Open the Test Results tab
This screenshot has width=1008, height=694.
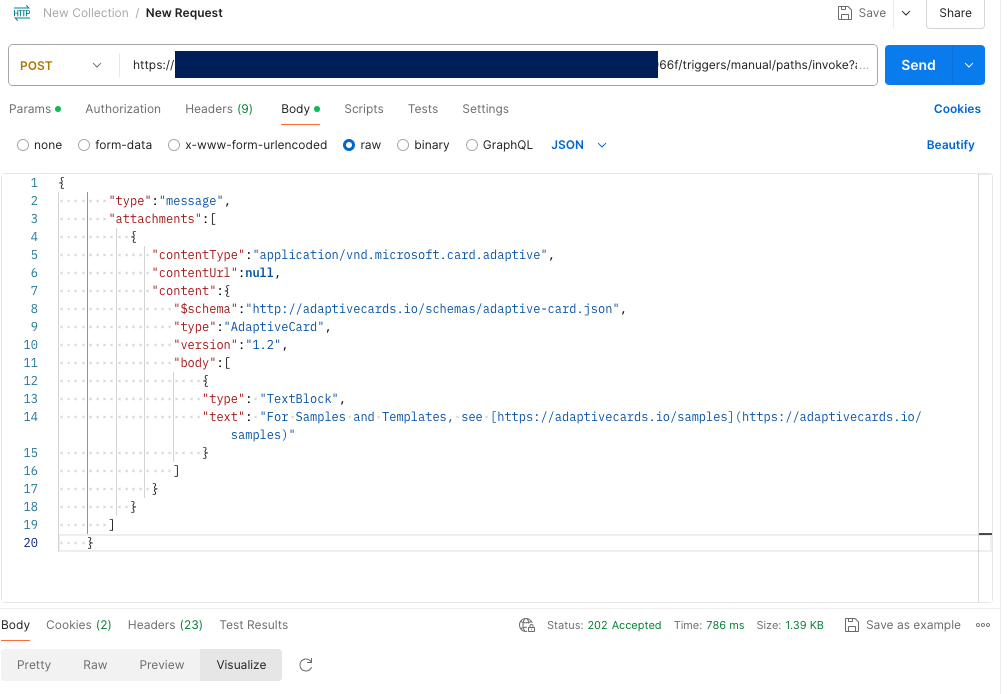pos(253,625)
